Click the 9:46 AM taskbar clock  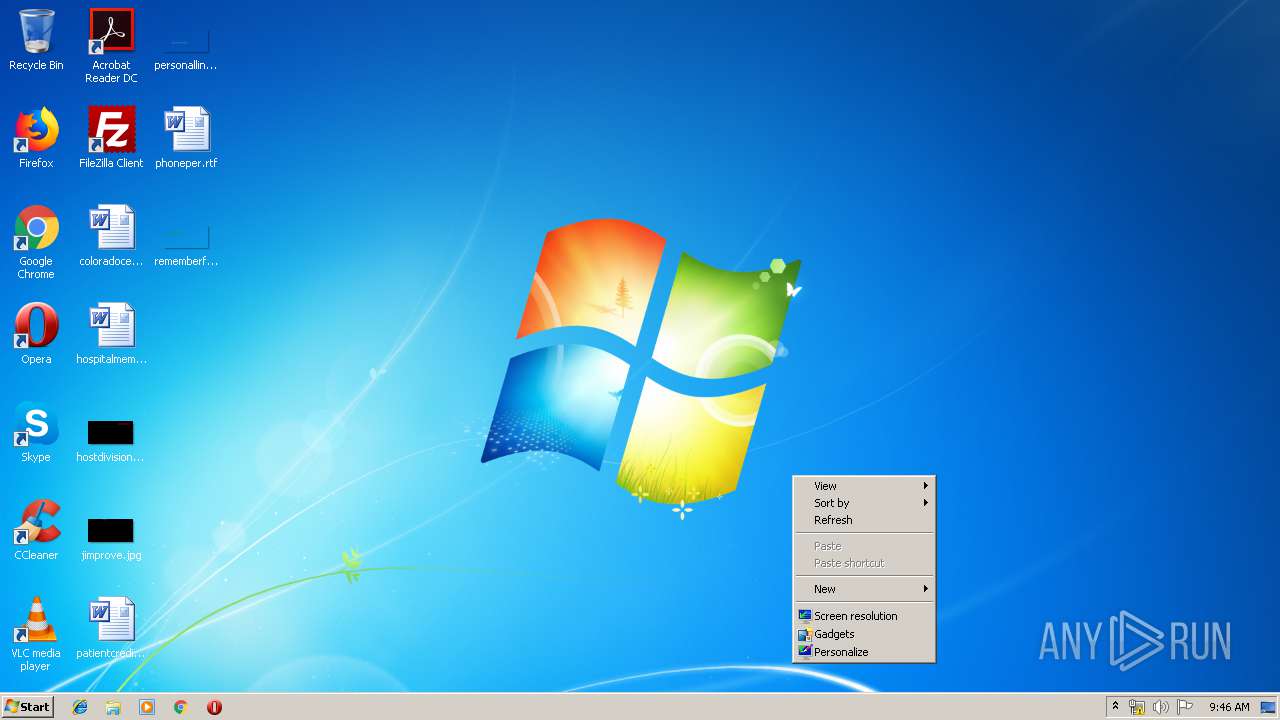coord(1229,707)
